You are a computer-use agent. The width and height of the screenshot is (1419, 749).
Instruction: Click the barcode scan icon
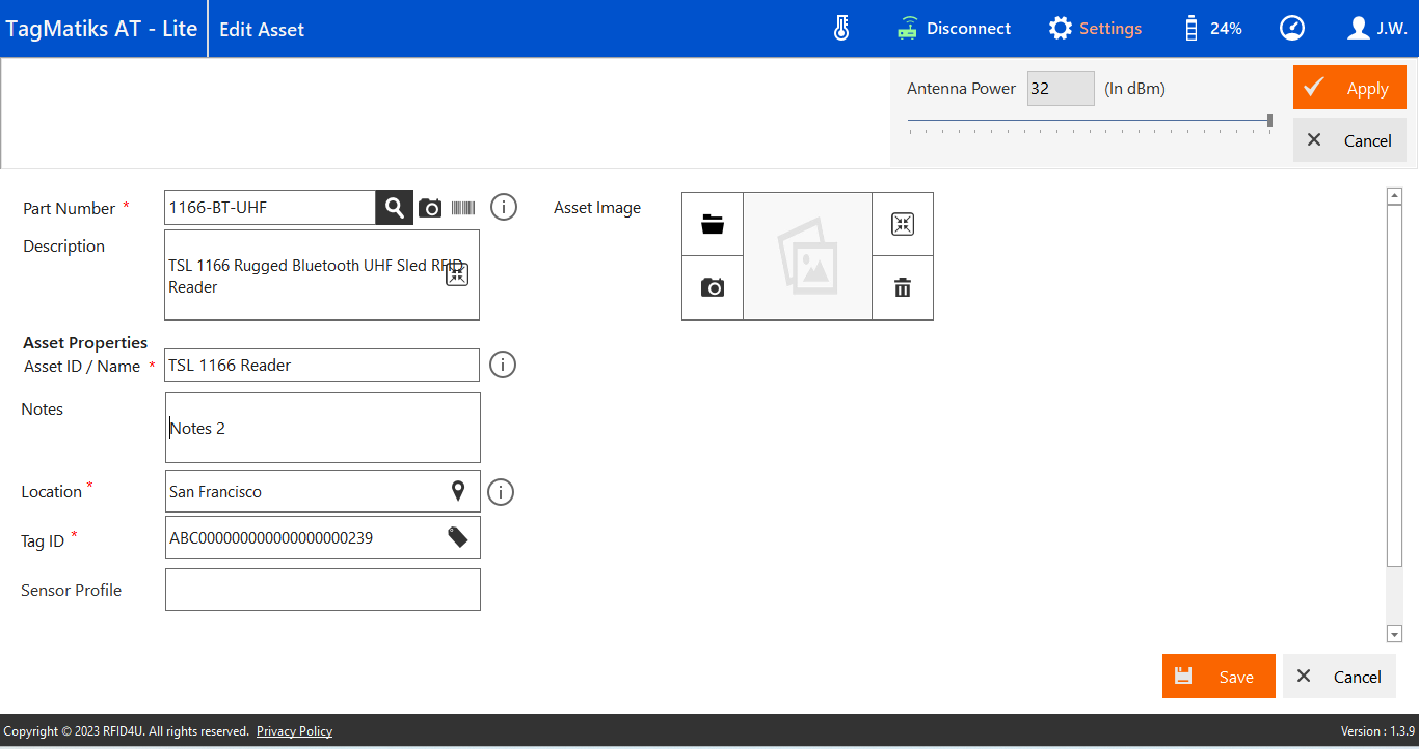463,208
